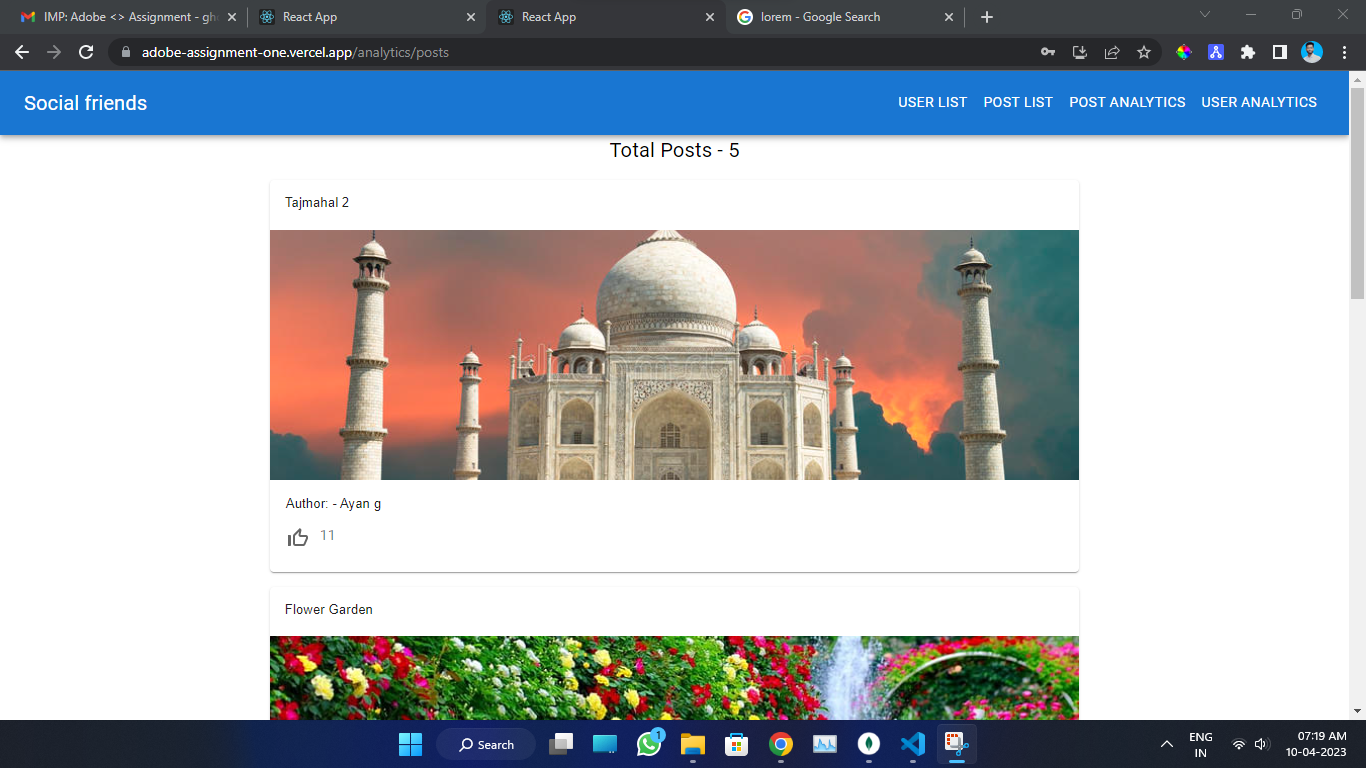
Task: Open the colorful pinwheel extension icon
Action: (1184, 52)
